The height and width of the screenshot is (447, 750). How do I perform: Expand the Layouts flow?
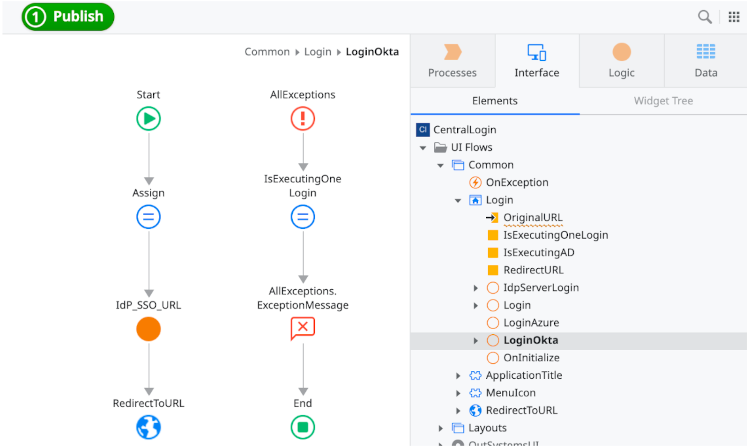tap(441, 428)
